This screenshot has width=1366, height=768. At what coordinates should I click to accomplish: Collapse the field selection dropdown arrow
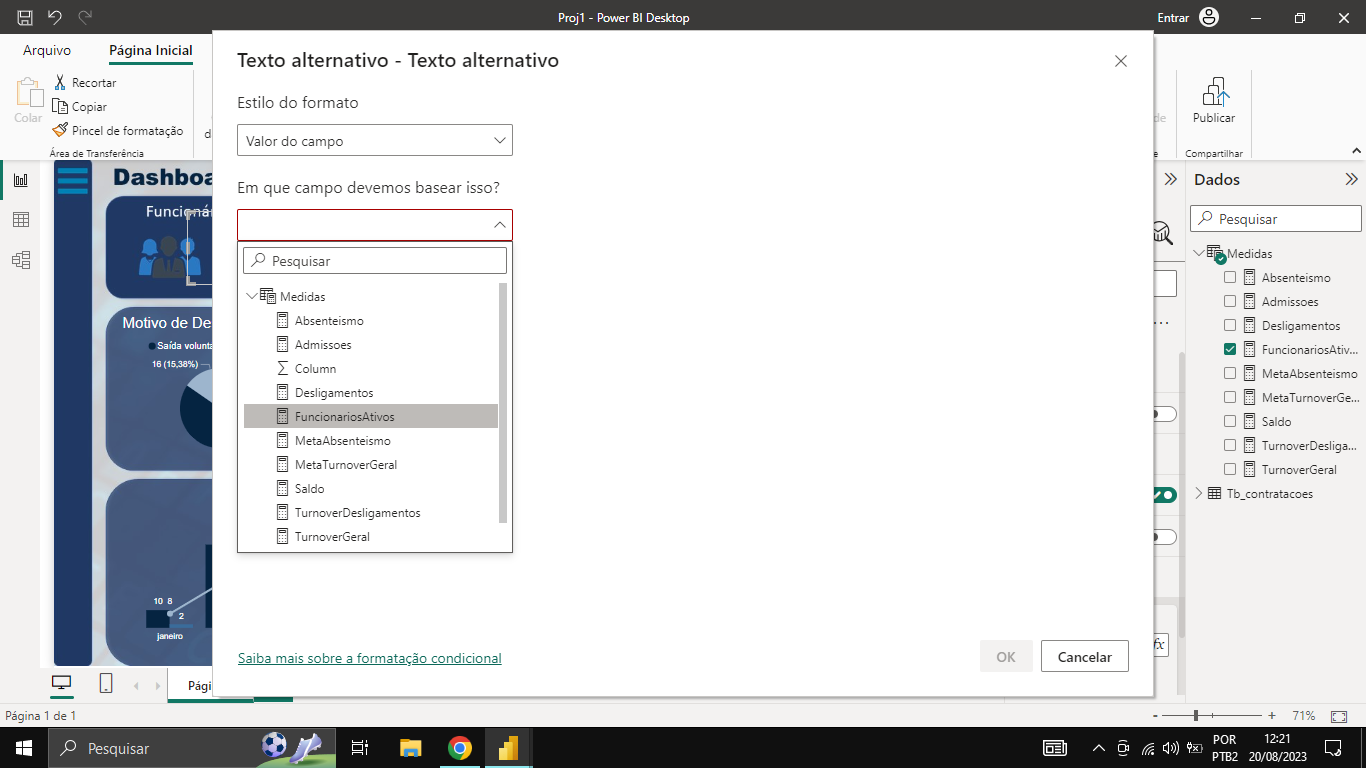click(500, 225)
